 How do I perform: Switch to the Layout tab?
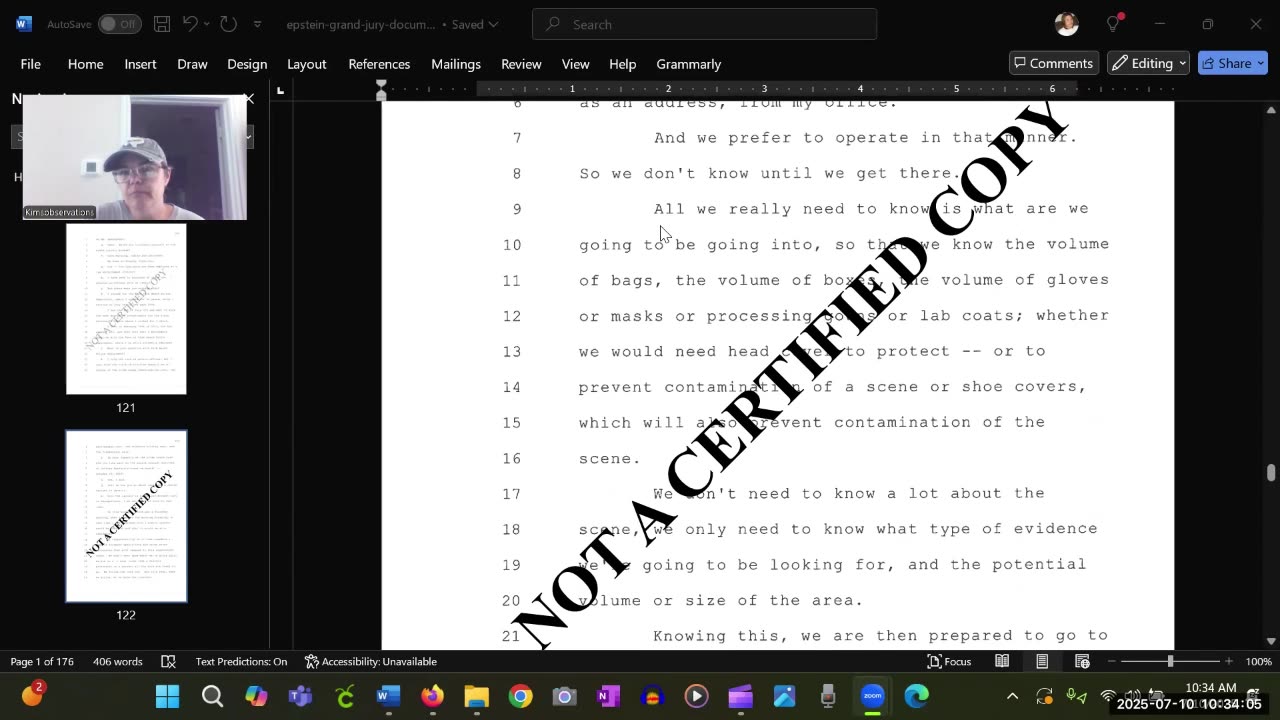(x=307, y=63)
